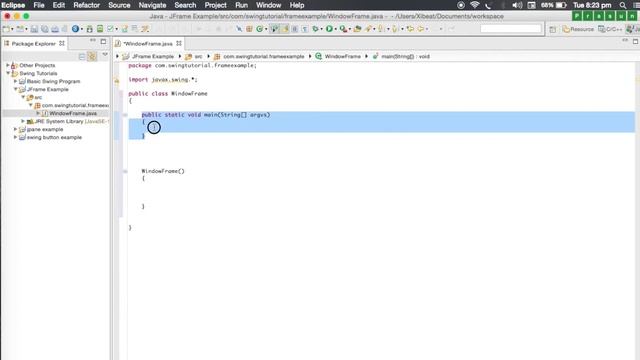Image resolution: width=640 pixels, height=360 pixels.
Task: Open the Run menu
Action: click(x=241, y=5)
